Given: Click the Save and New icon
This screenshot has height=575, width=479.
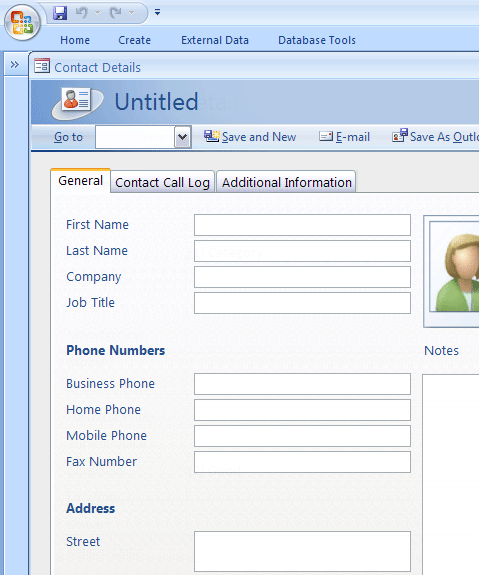Looking at the screenshot, I should [212, 136].
